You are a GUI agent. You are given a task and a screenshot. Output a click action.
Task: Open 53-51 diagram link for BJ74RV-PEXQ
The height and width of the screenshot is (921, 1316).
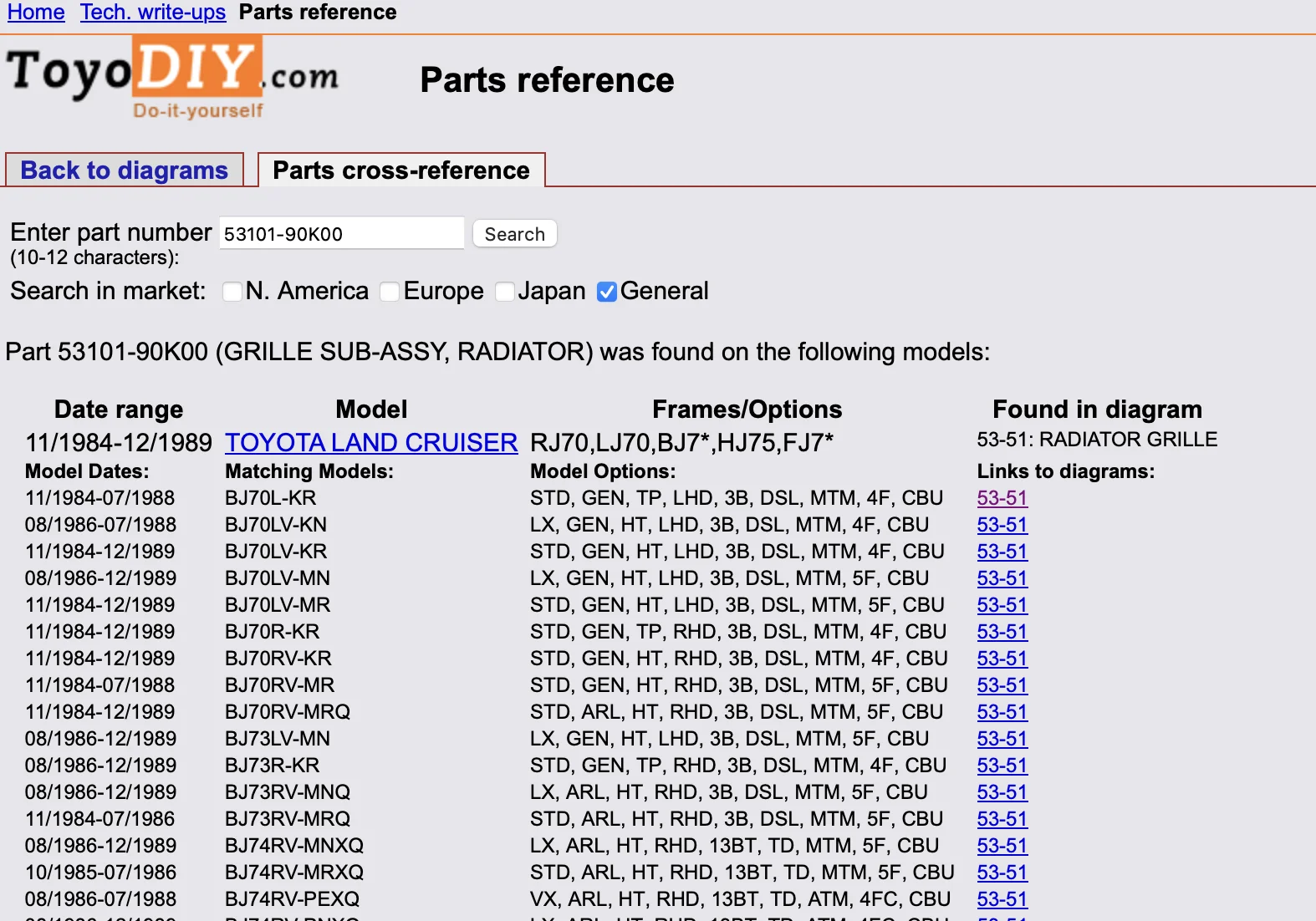[1002, 899]
